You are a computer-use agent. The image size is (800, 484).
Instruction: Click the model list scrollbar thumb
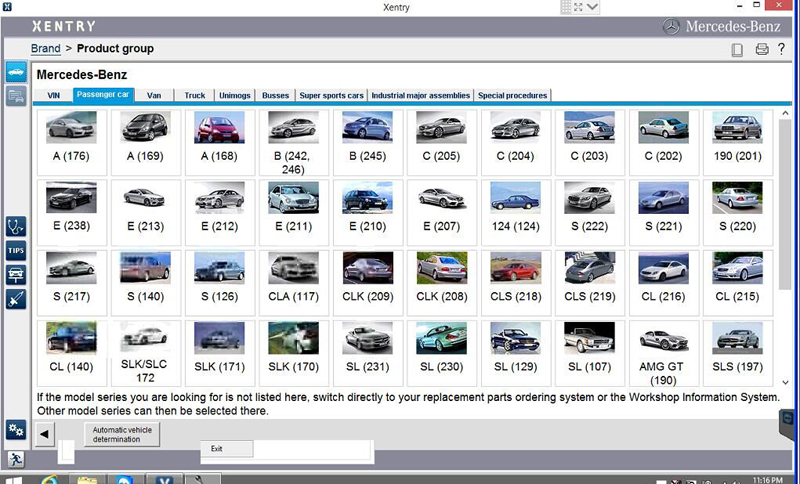[785, 206]
